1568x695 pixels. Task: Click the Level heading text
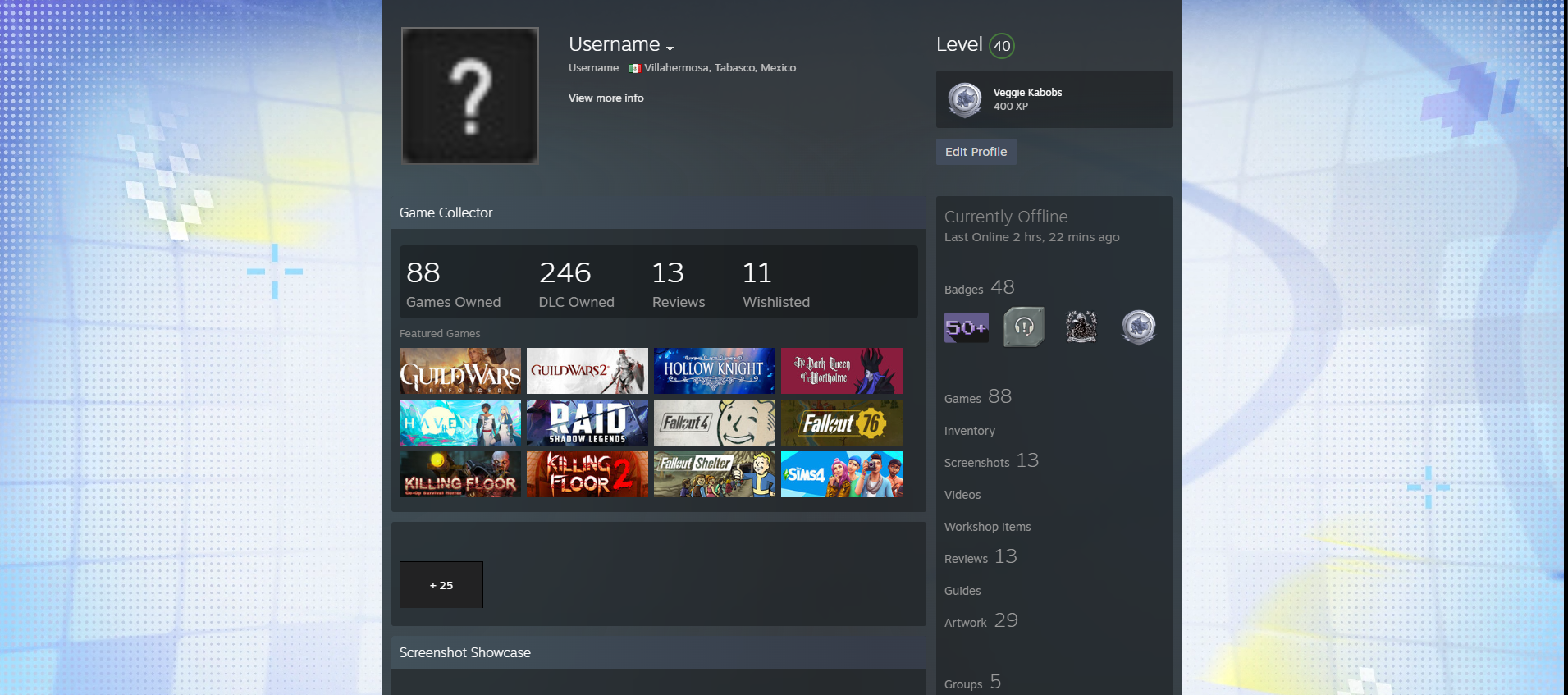tap(959, 44)
